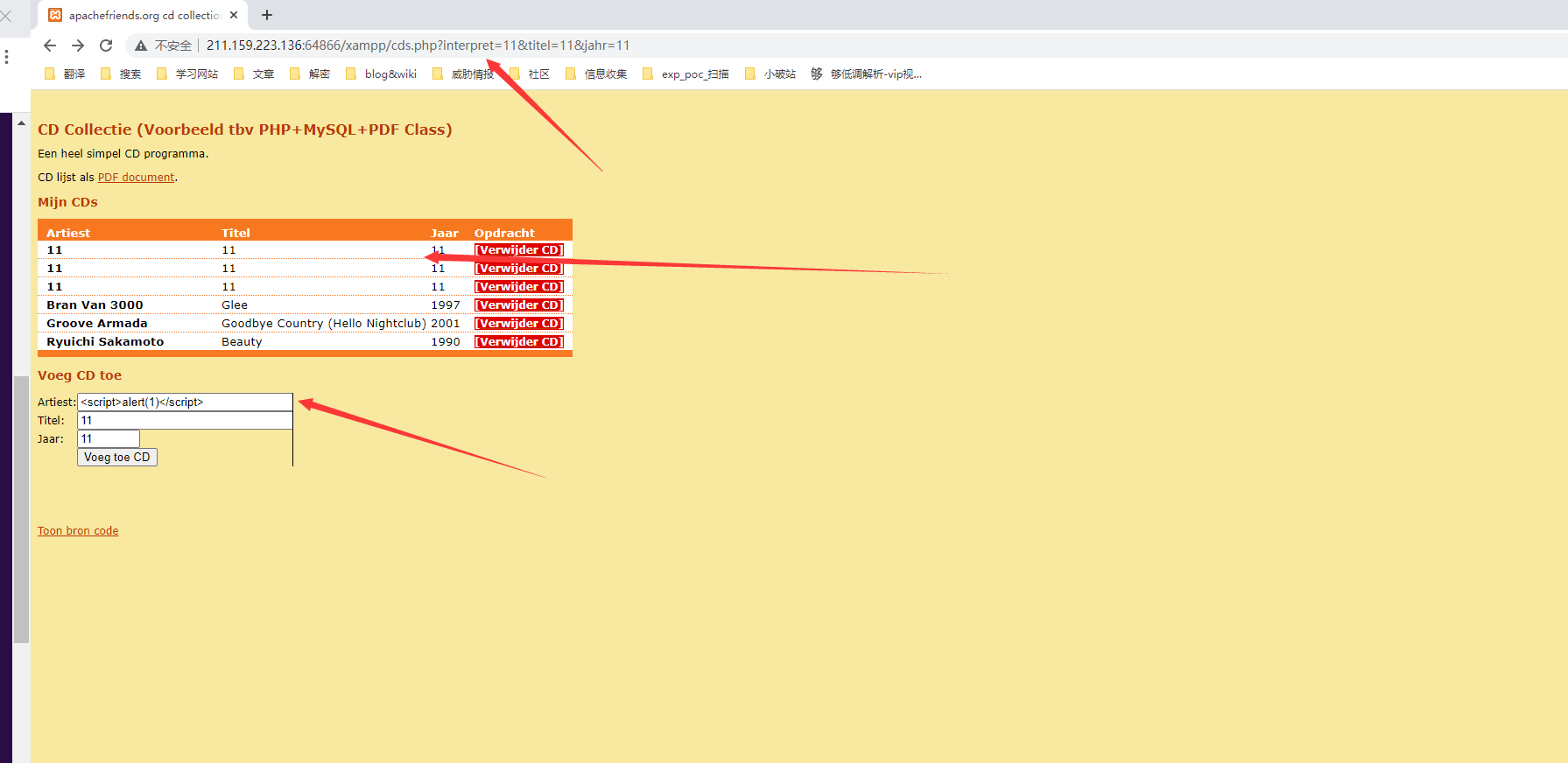Open the 小破站 bookmark folder
The height and width of the screenshot is (763, 1568).
point(770,74)
